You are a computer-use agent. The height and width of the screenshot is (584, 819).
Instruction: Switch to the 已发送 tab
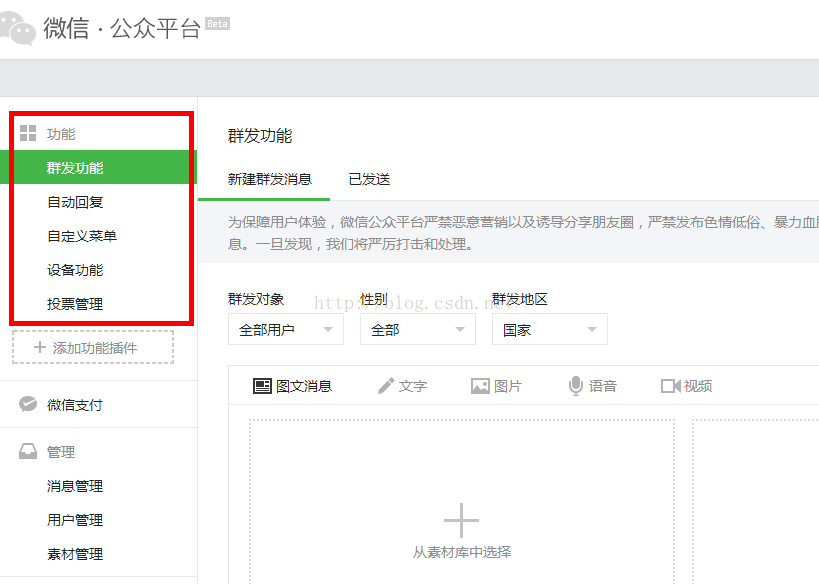(369, 179)
